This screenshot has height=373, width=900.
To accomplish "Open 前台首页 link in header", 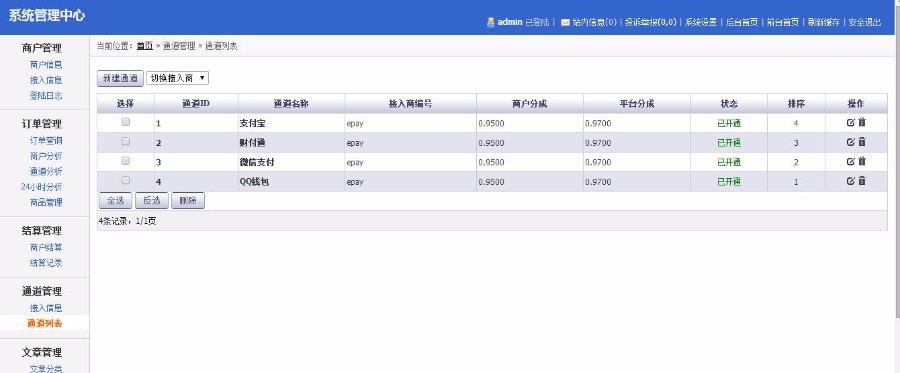I will point(782,22).
